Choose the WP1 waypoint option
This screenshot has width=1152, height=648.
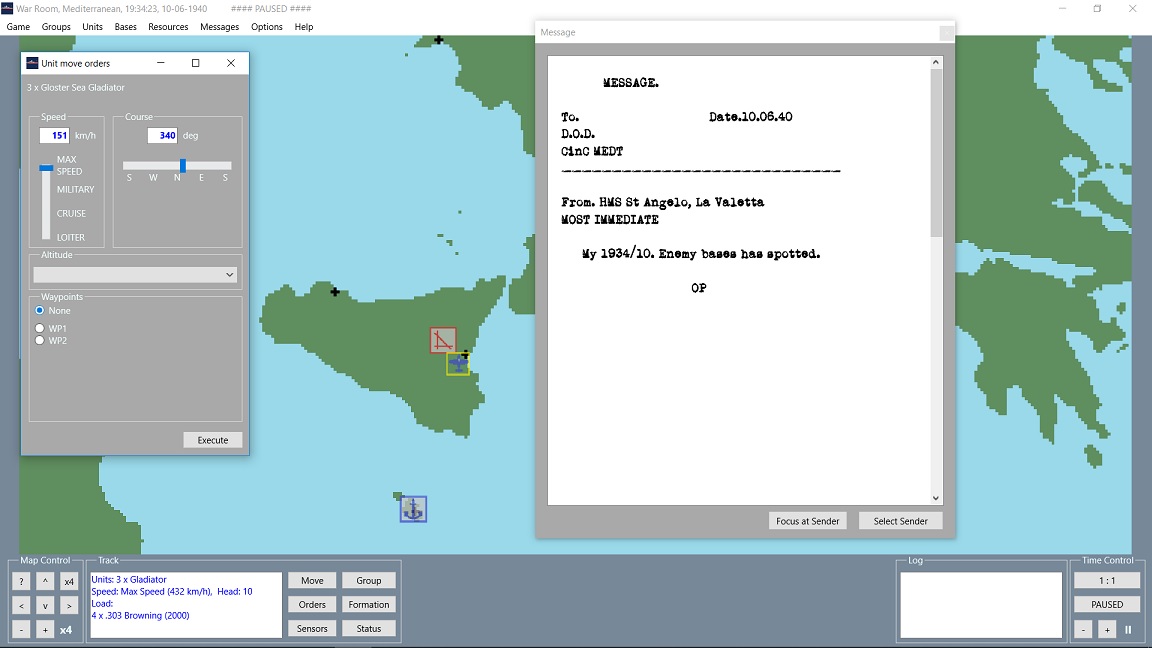point(40,328)
